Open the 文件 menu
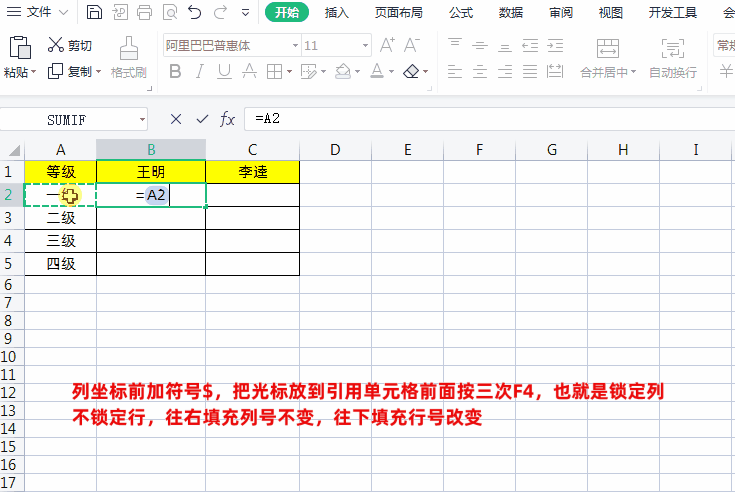 (38, 12)
